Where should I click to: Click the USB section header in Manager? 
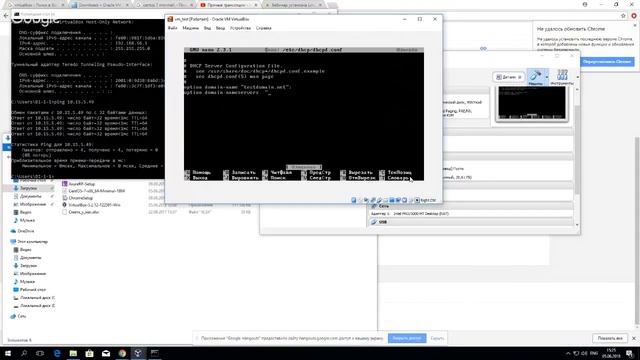(x=470, y=222)
